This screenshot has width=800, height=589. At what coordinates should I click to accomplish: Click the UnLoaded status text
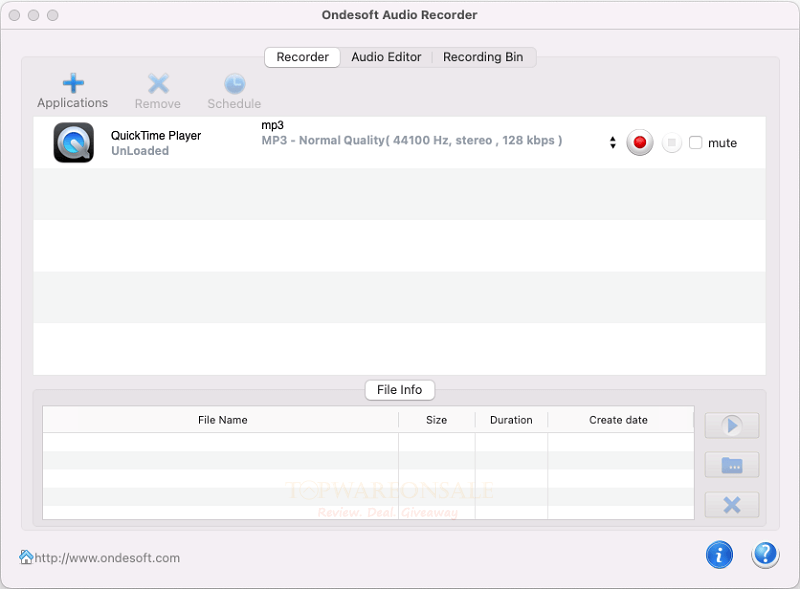click(140, 151)
